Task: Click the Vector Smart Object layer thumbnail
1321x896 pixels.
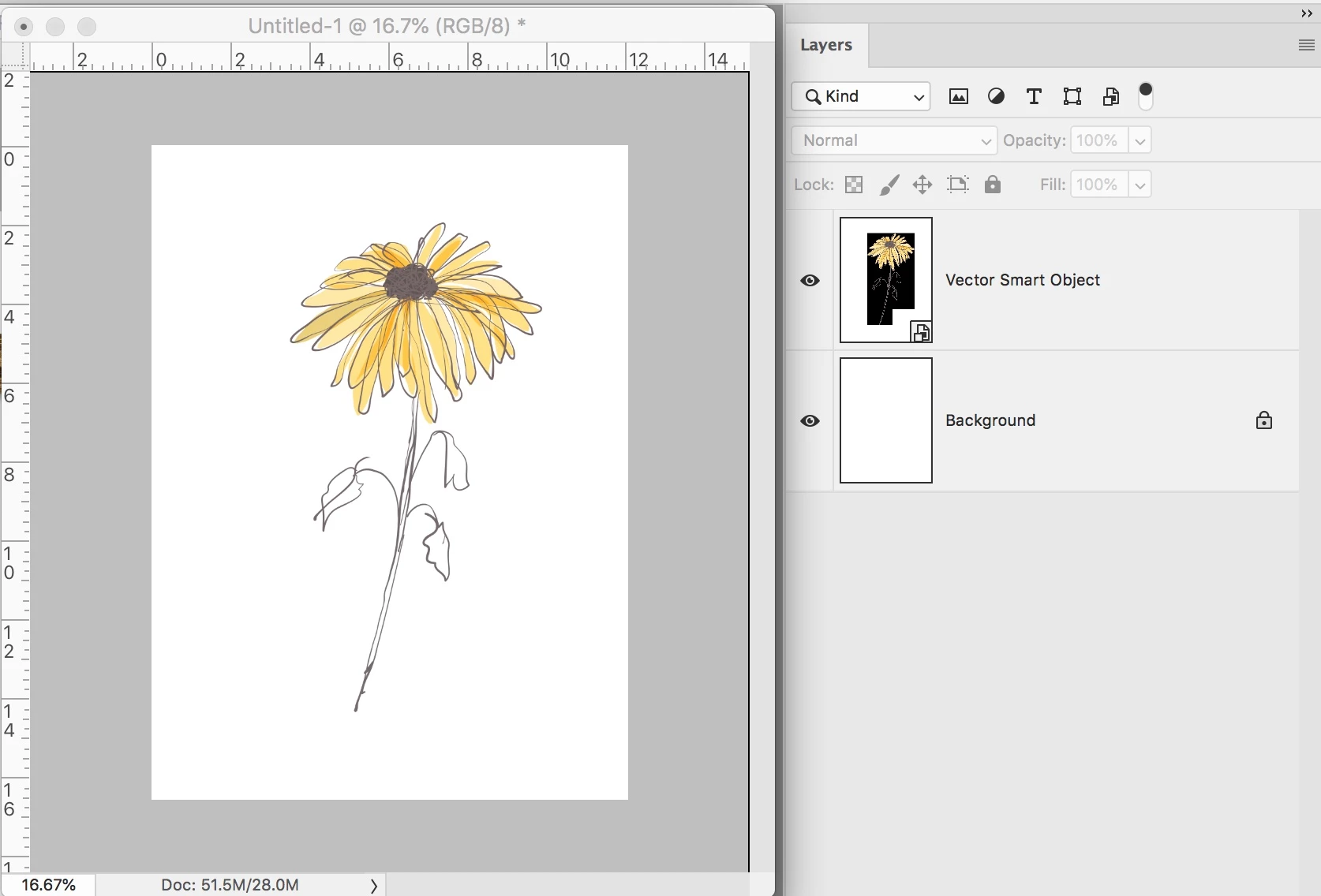Action: pyautogui.click(x=886, y=280)
